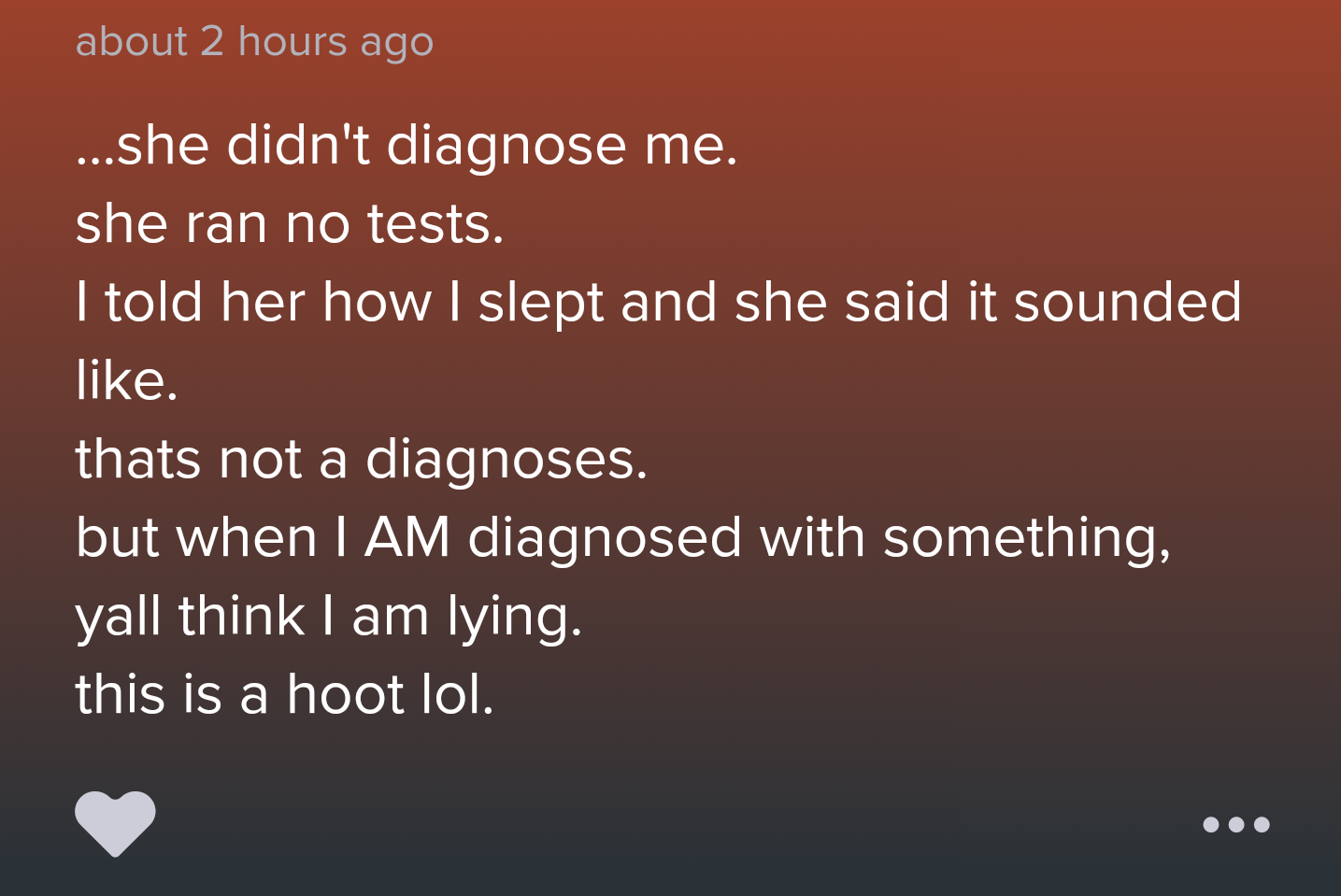Click the word 'lol.' at the end
The image size is (1341, 896).
tap(458, 695)
